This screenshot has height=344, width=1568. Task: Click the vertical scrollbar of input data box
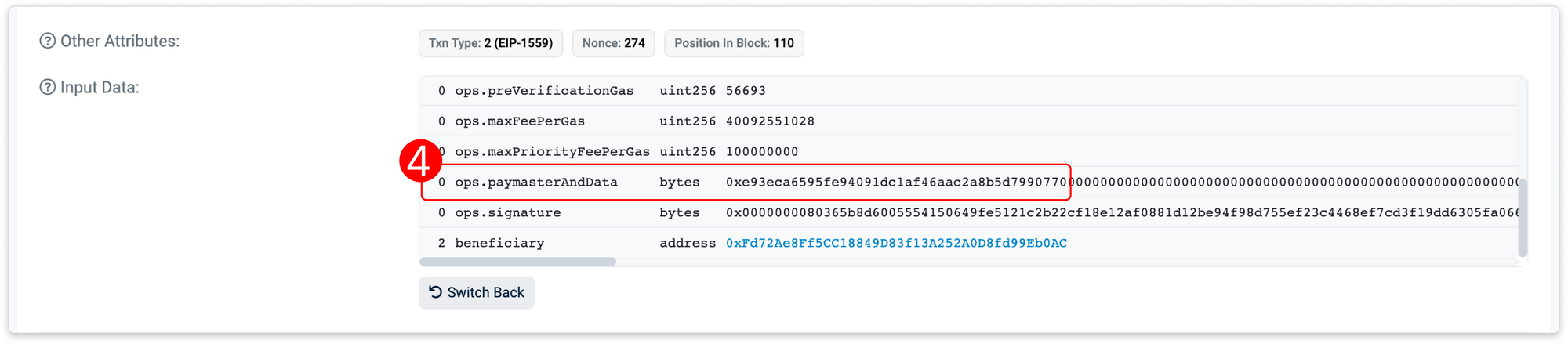point(1523,218)
